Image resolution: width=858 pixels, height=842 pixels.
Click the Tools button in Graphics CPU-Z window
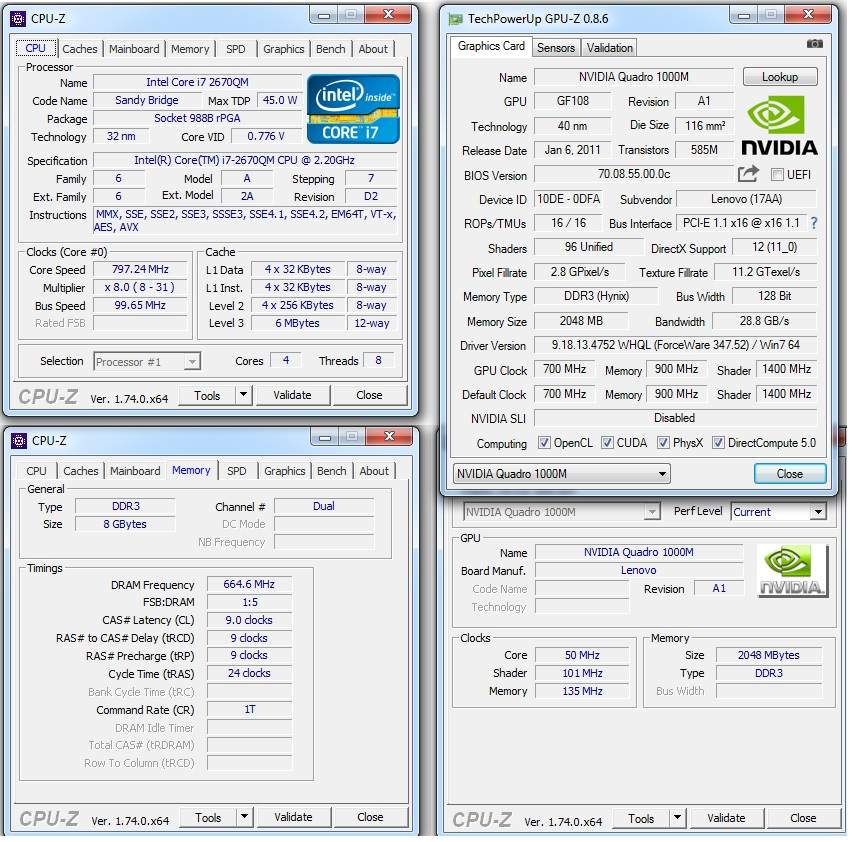(641, 818)
